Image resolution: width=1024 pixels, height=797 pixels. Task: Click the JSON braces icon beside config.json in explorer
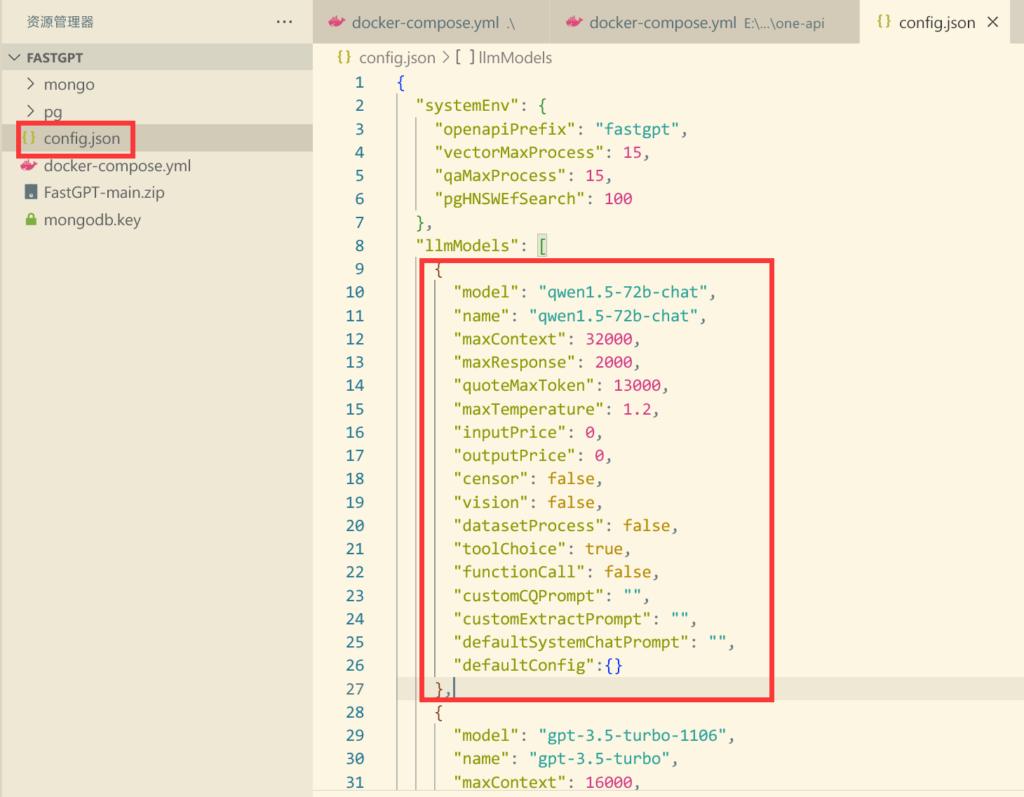pos(29,138)
